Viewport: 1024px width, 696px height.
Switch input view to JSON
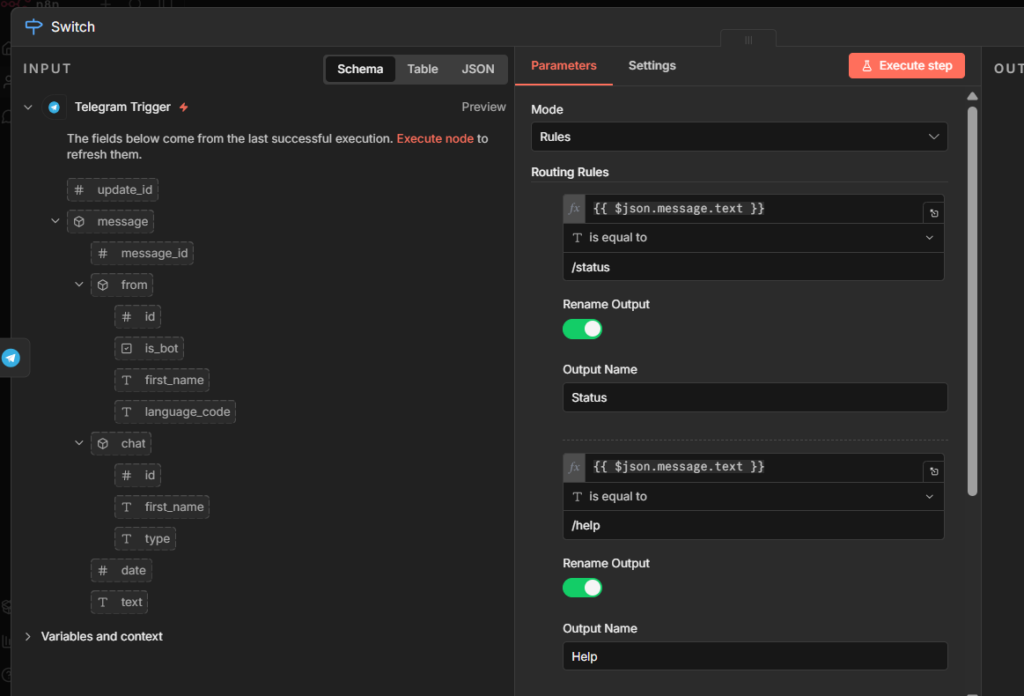[x=478, y=69]
